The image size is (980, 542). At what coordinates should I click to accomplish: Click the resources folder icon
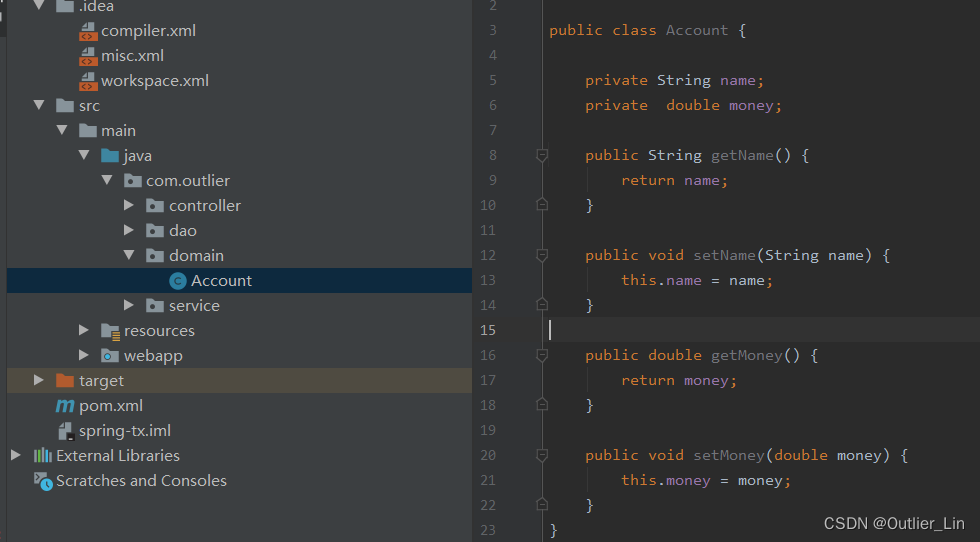[111, 331]
